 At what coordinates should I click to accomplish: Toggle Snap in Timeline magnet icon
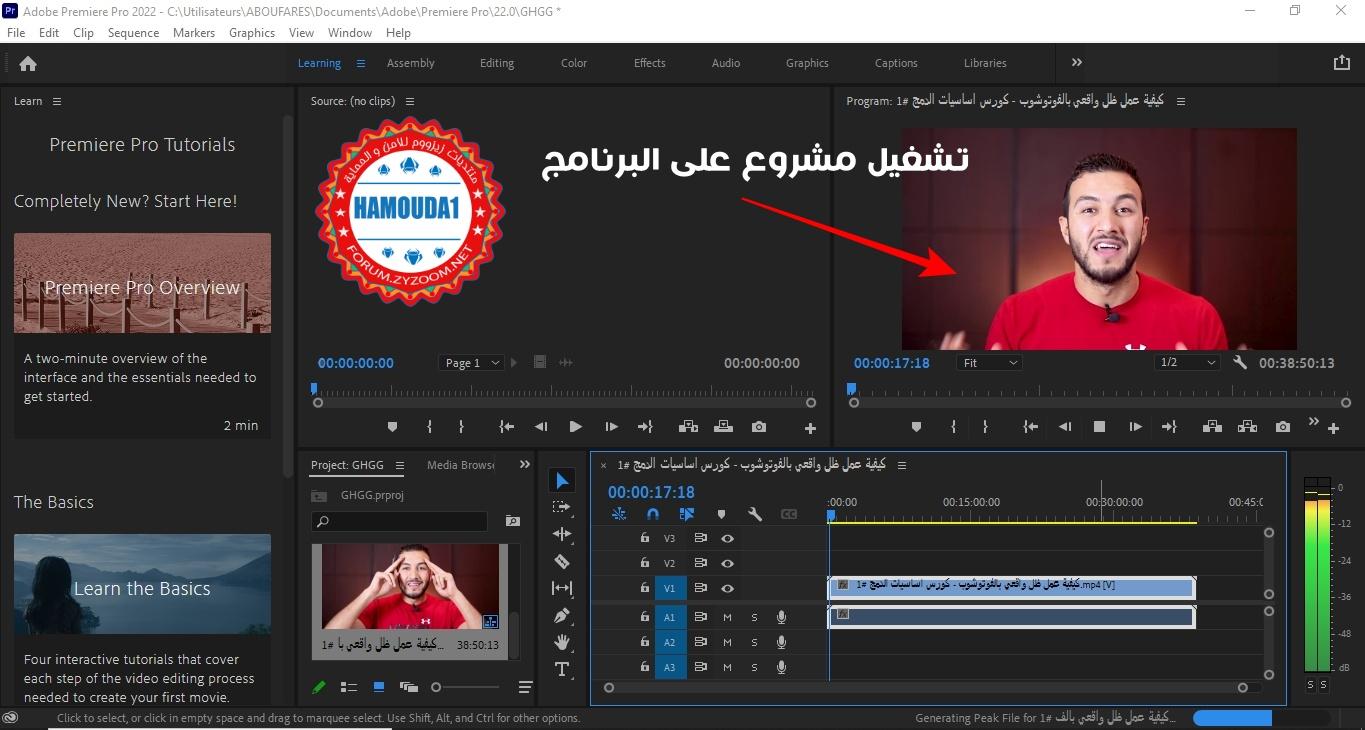(x=653, y=514)
